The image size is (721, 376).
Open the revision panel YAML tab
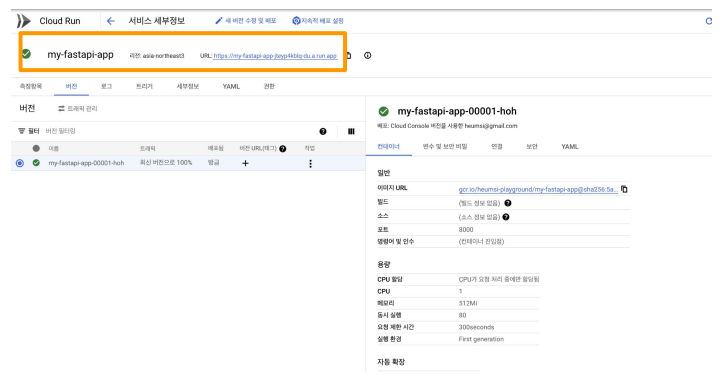point(570,146)
